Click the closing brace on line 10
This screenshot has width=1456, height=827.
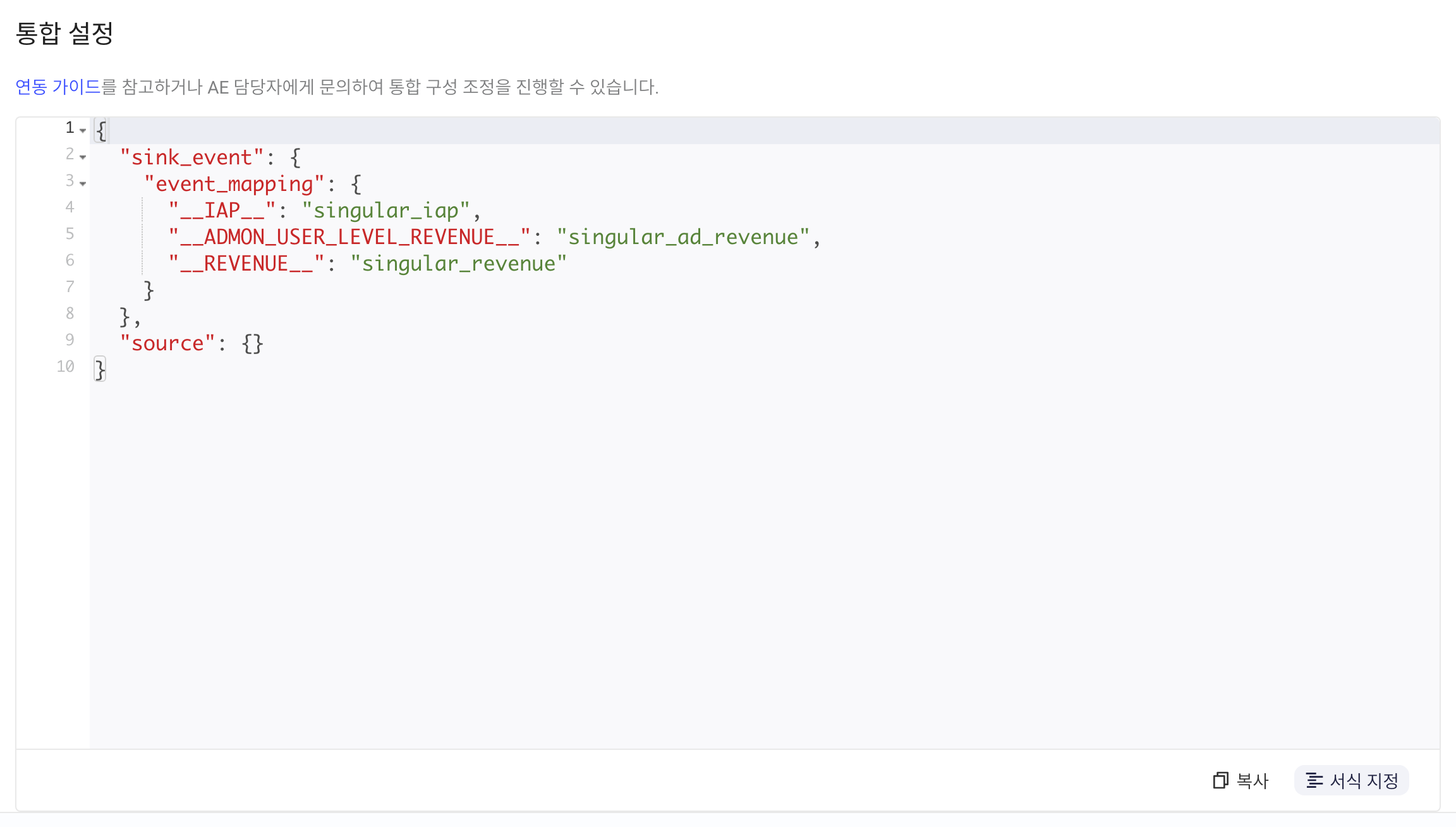point(100,370)
